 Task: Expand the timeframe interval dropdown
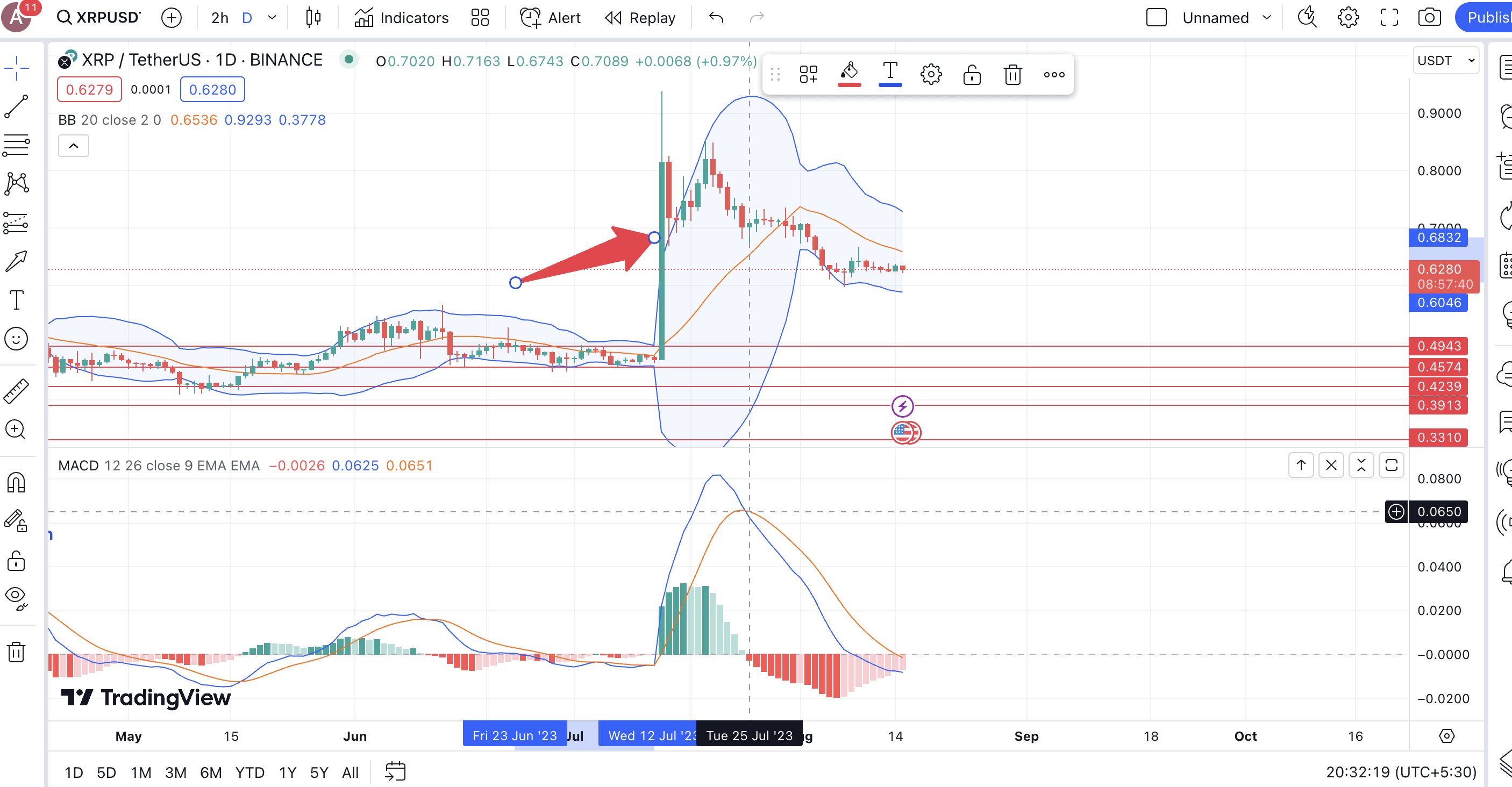(272, 18)
